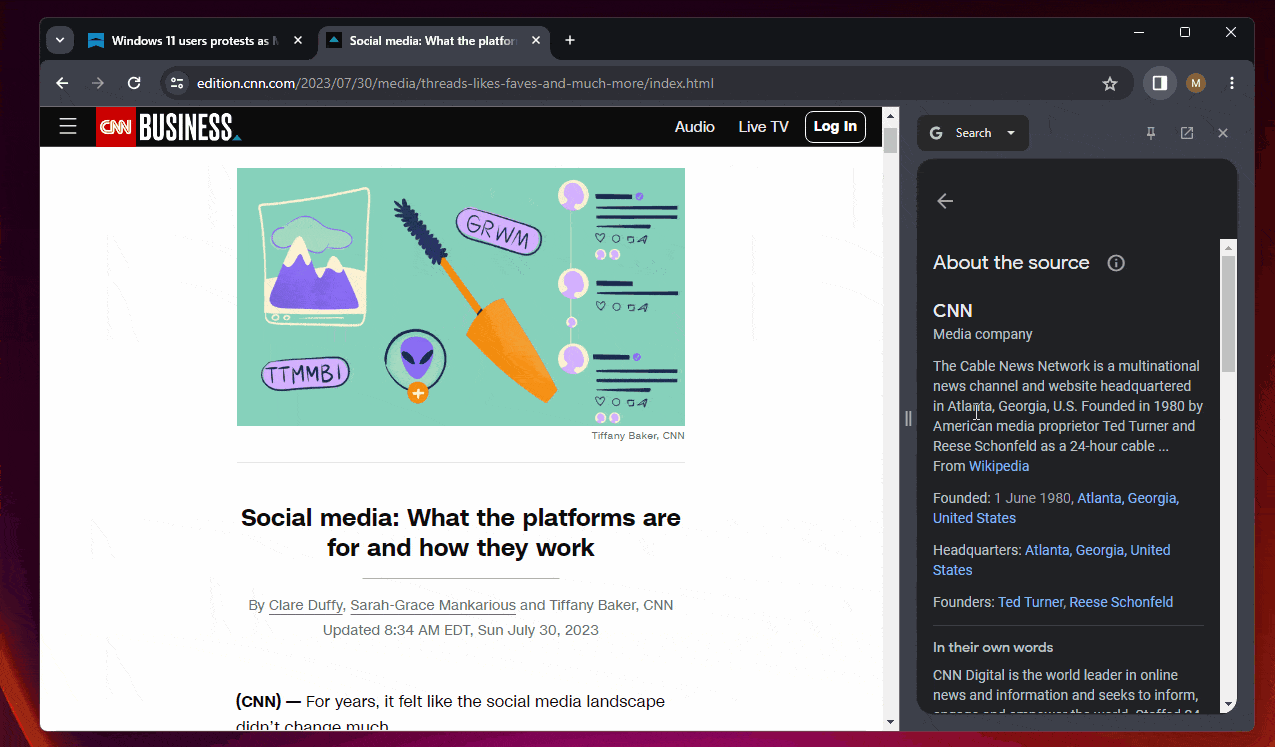Image resolution: width=1275 pixels, height=747 pixels.
Task: Click the back arrow in the Search side panel
Action: click(944, 201)
